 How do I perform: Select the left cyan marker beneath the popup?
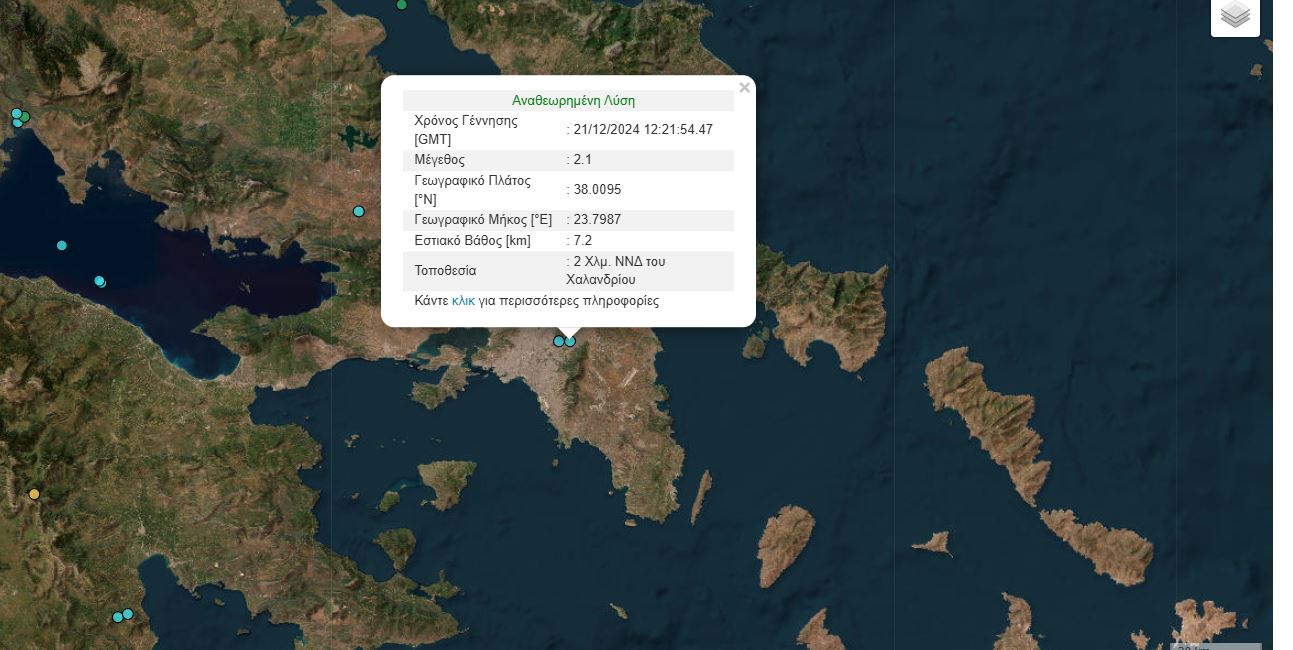tap(559, 341)
